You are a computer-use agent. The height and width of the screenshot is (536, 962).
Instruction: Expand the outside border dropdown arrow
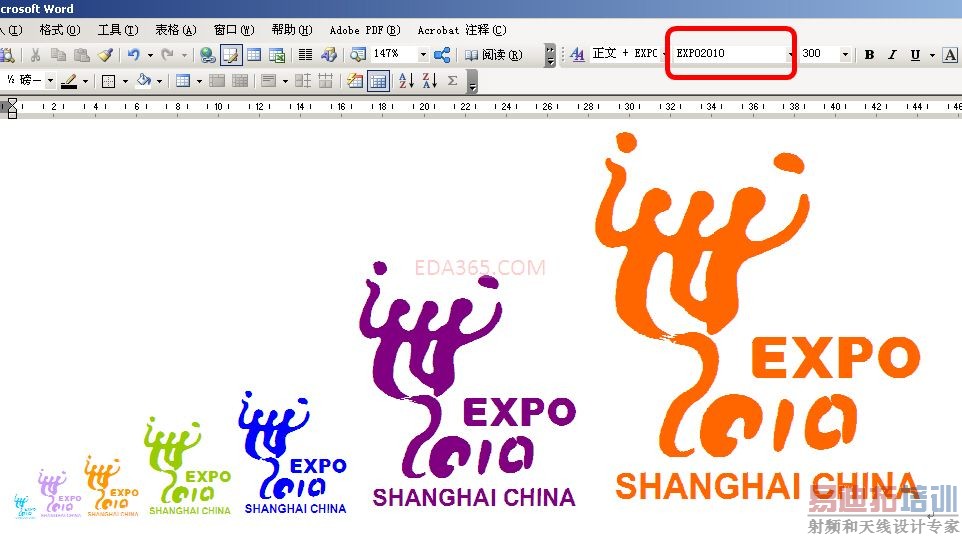[x=125, y=80]
